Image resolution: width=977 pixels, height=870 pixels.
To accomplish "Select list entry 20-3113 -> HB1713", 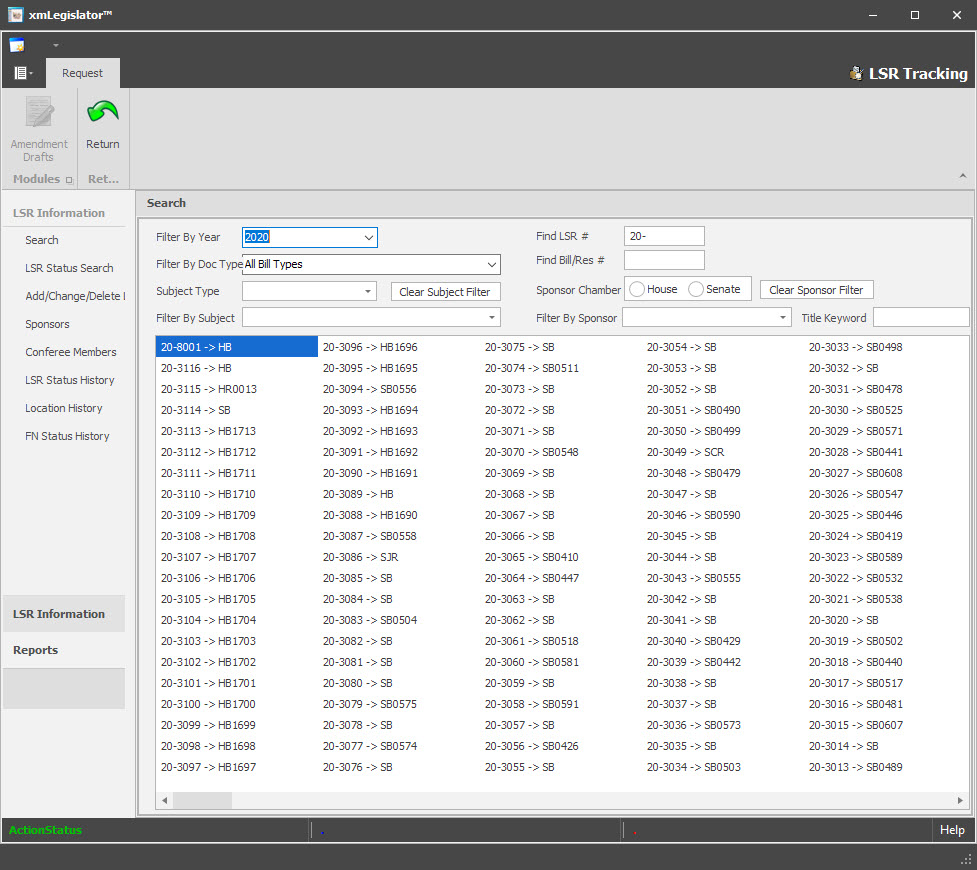I will (208, 431).
